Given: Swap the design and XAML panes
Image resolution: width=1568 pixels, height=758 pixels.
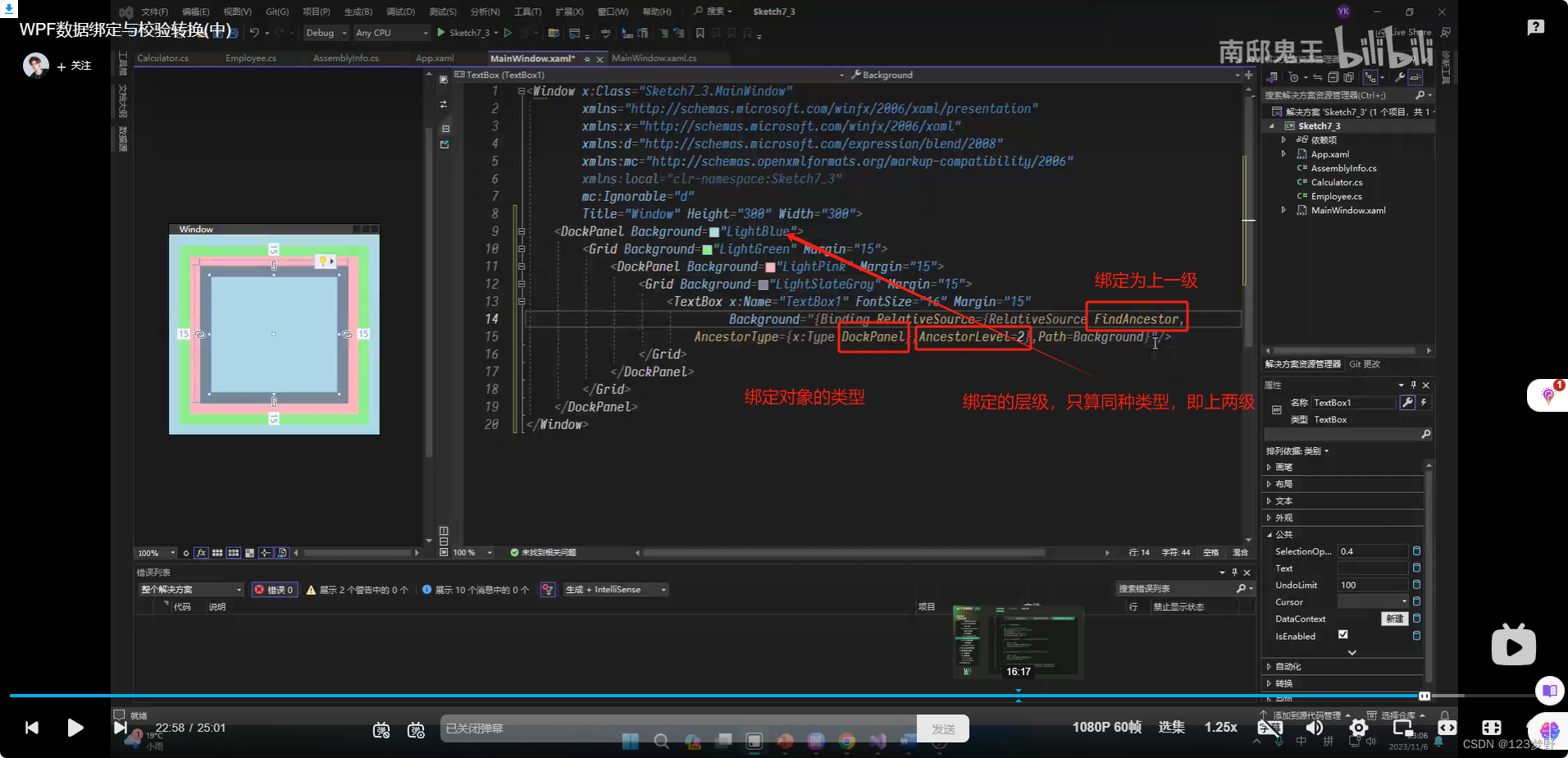Looking at the screenshot, I should 443,104.
